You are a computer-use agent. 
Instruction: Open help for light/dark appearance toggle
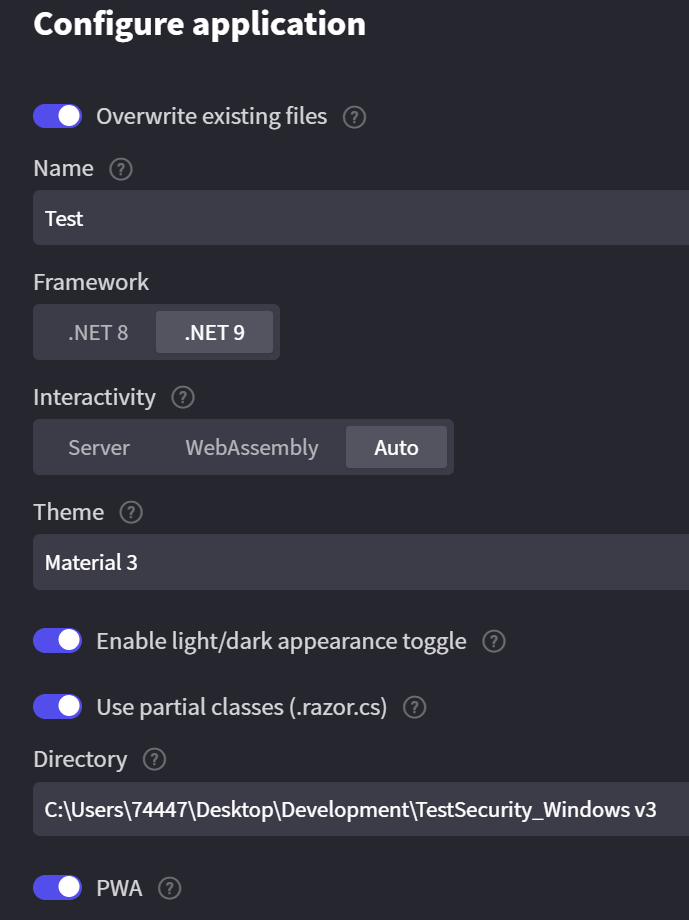click(x=493, y=641)
